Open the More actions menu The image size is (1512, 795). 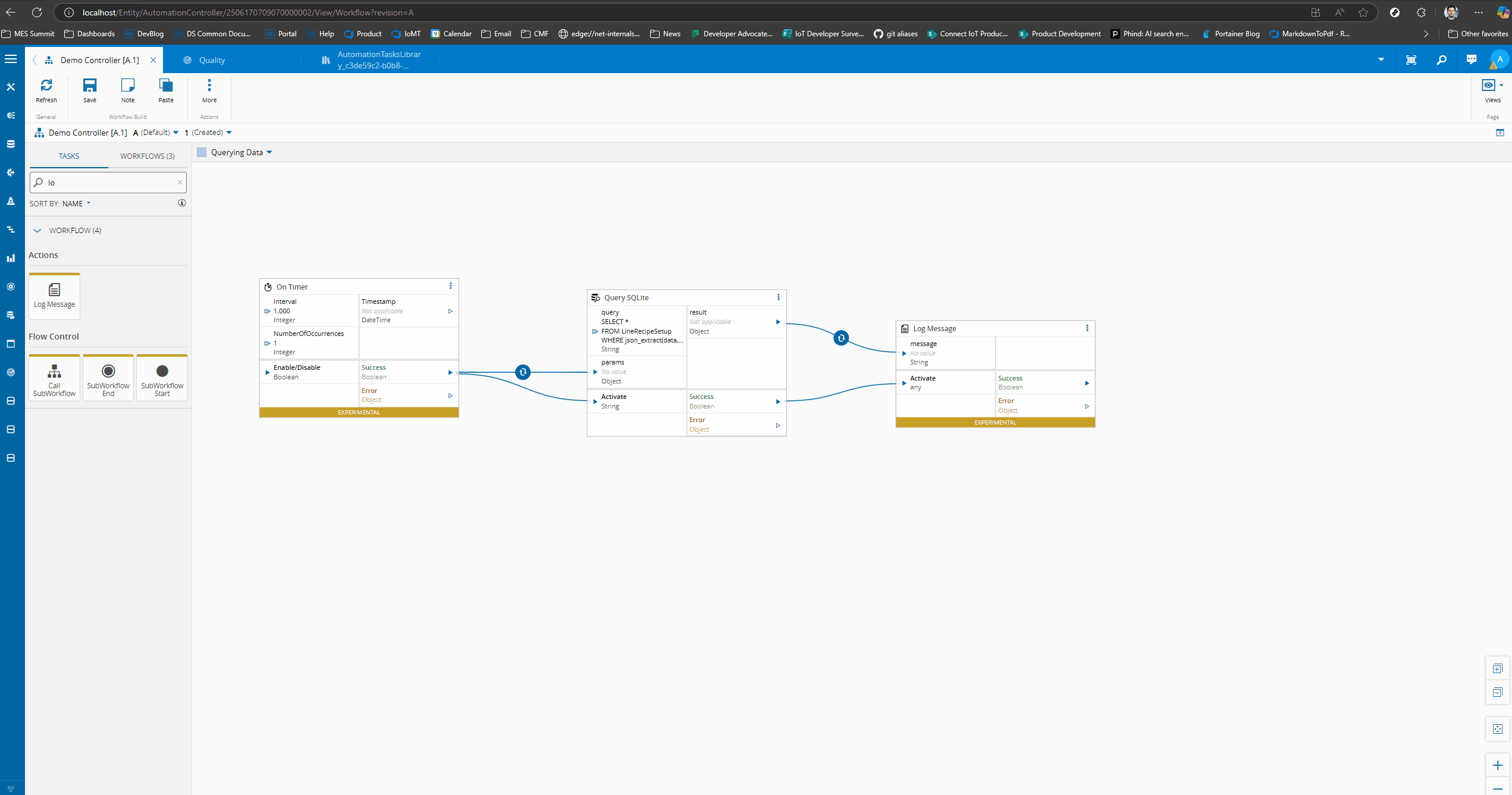click(209, 90)
